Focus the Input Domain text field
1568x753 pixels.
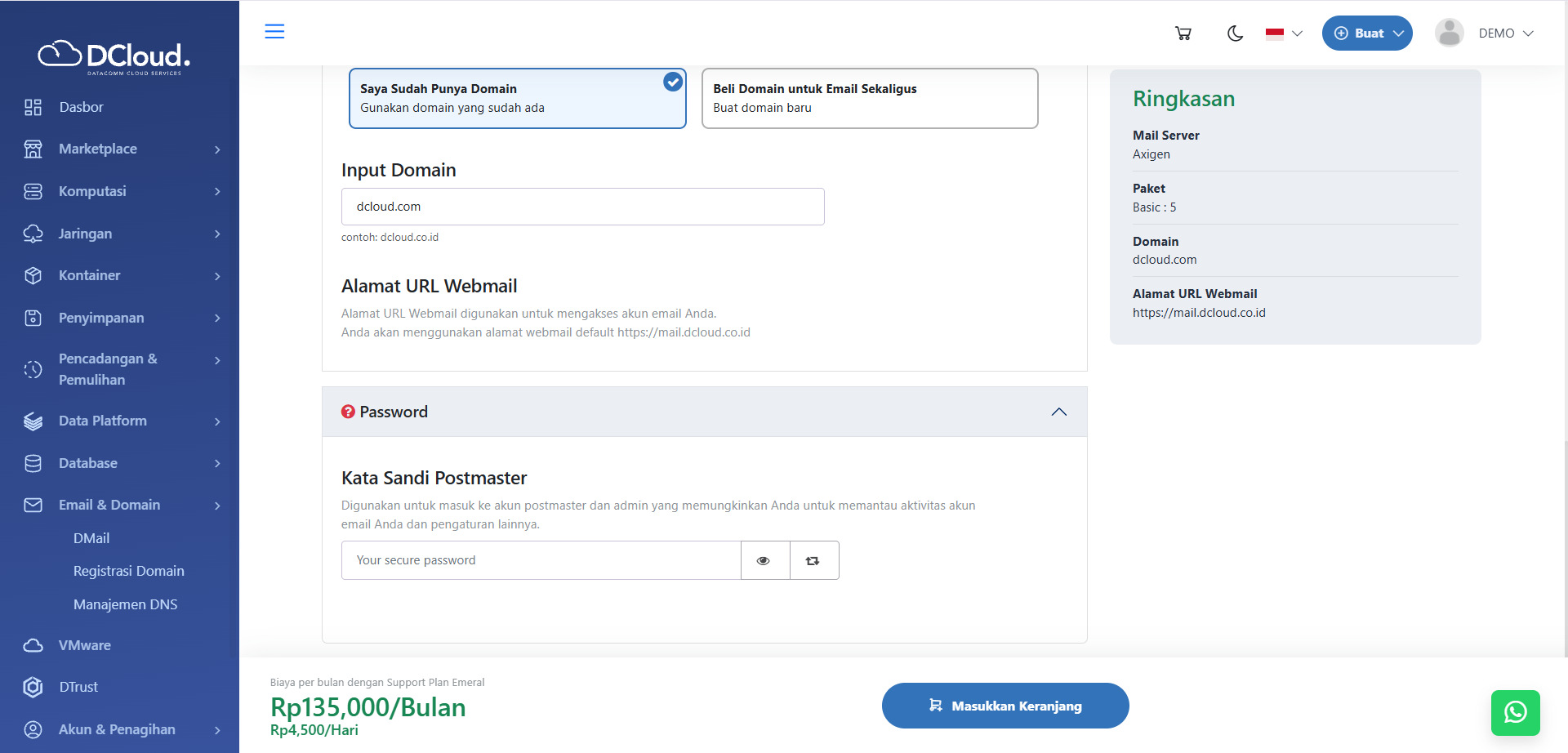[582, 207]
